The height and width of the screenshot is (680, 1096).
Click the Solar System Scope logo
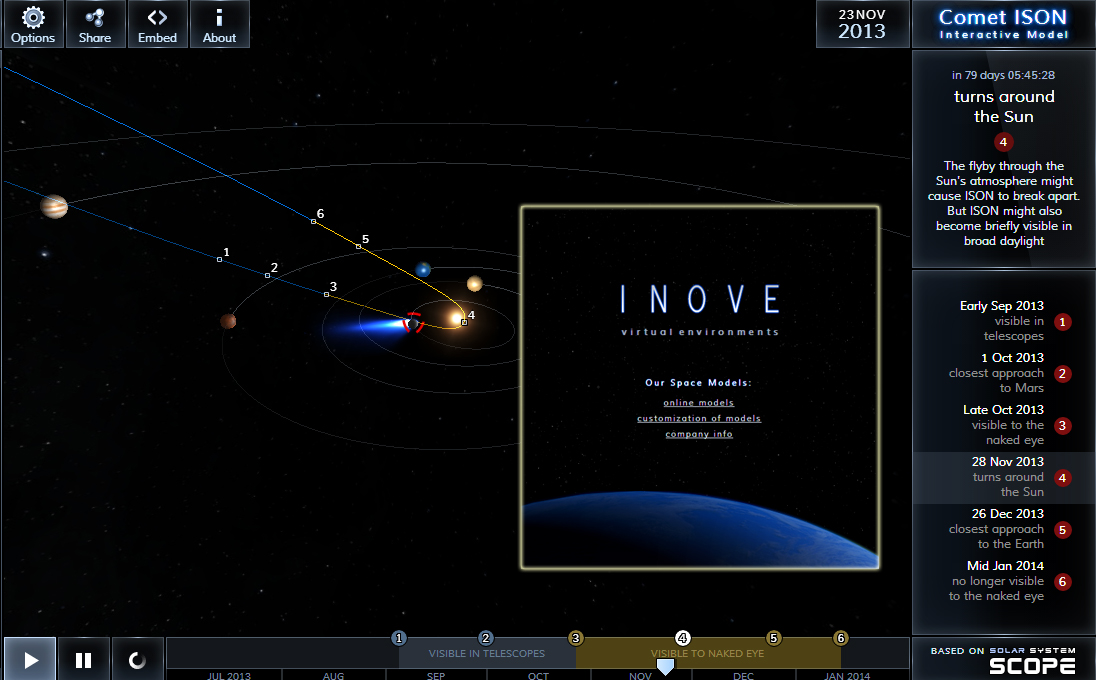tap(1003, 660)
